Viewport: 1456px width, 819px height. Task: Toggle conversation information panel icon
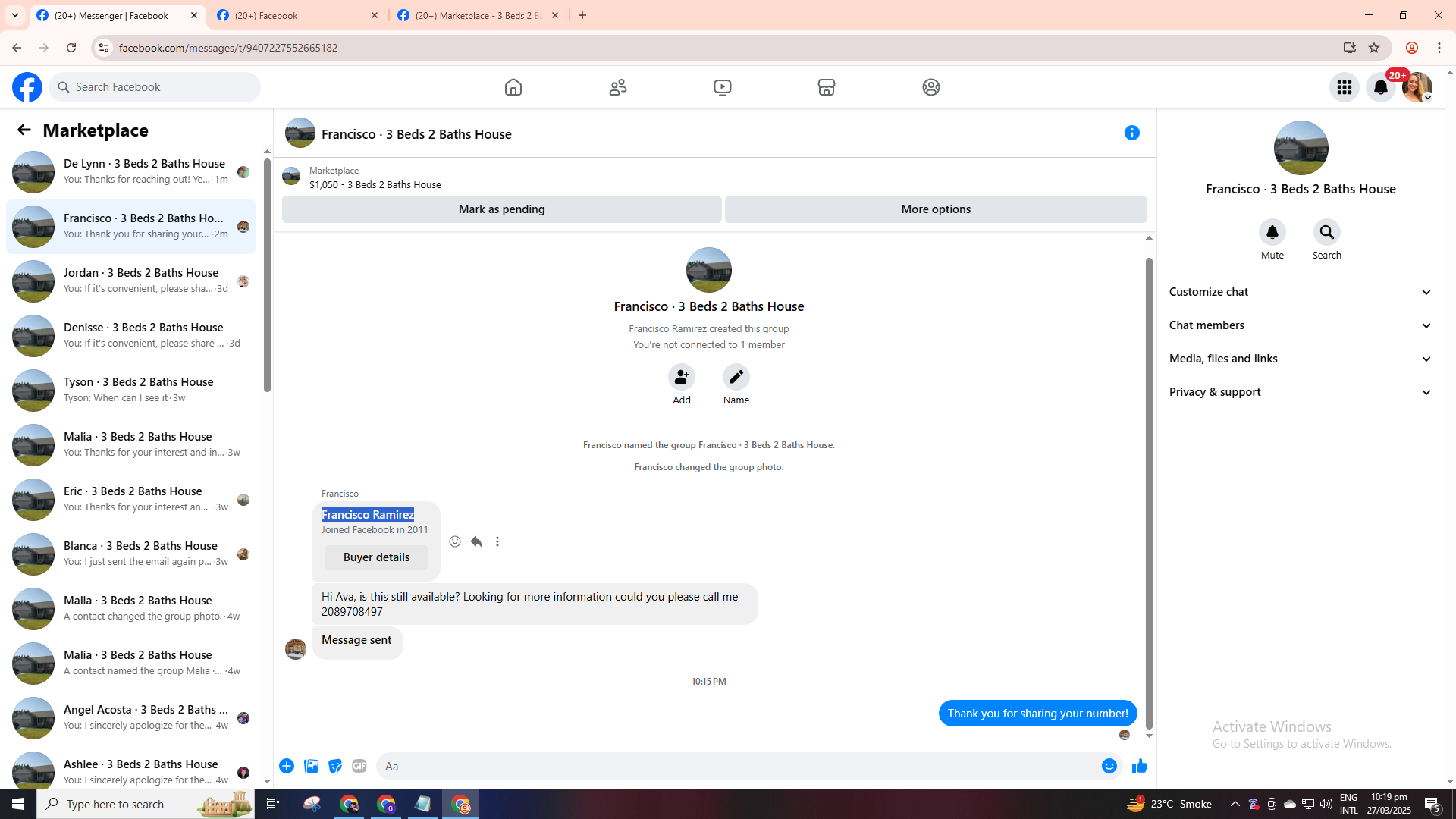pos(1132,133)
